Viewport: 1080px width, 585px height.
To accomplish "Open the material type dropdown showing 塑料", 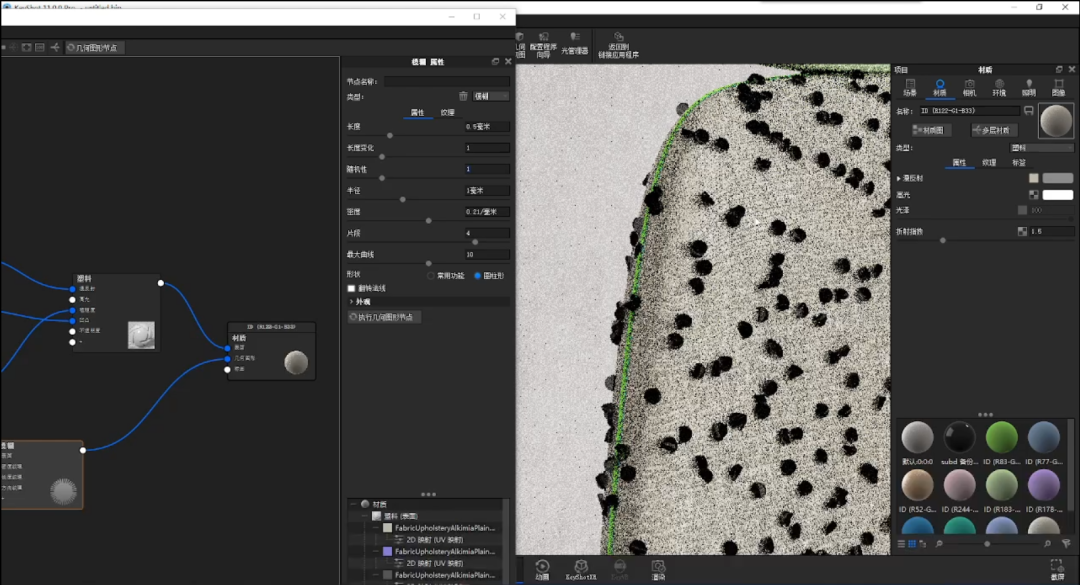I will click(x=1041, y=147).
